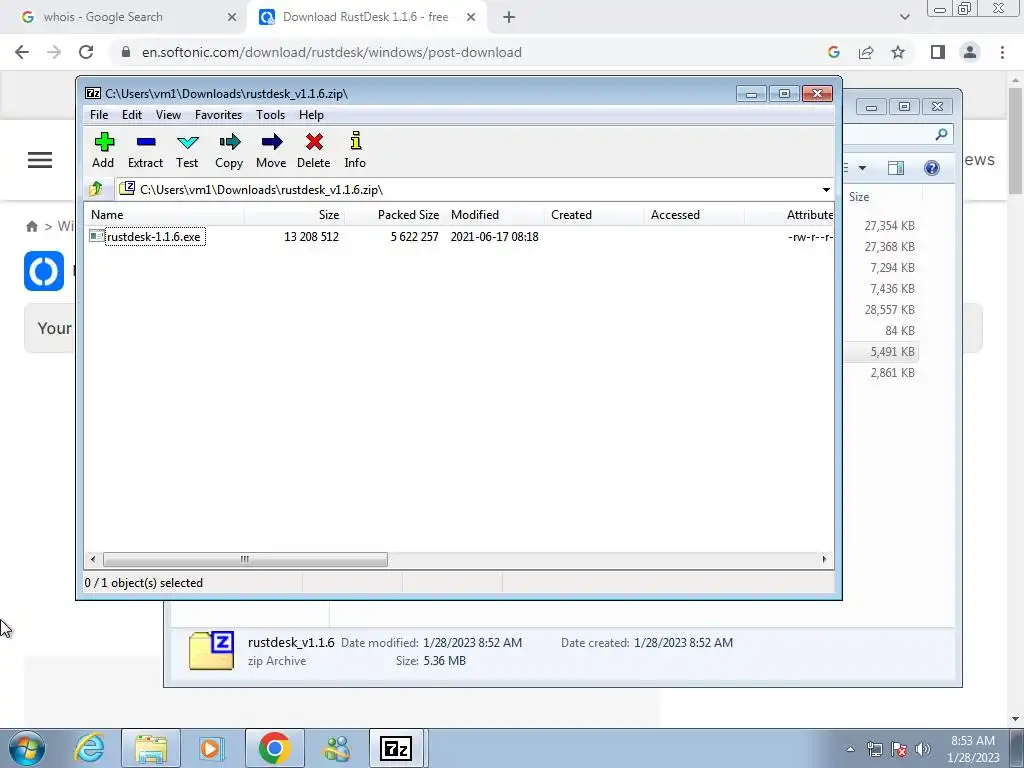Click the Extract toolbar icon

(x=145, y=151)
